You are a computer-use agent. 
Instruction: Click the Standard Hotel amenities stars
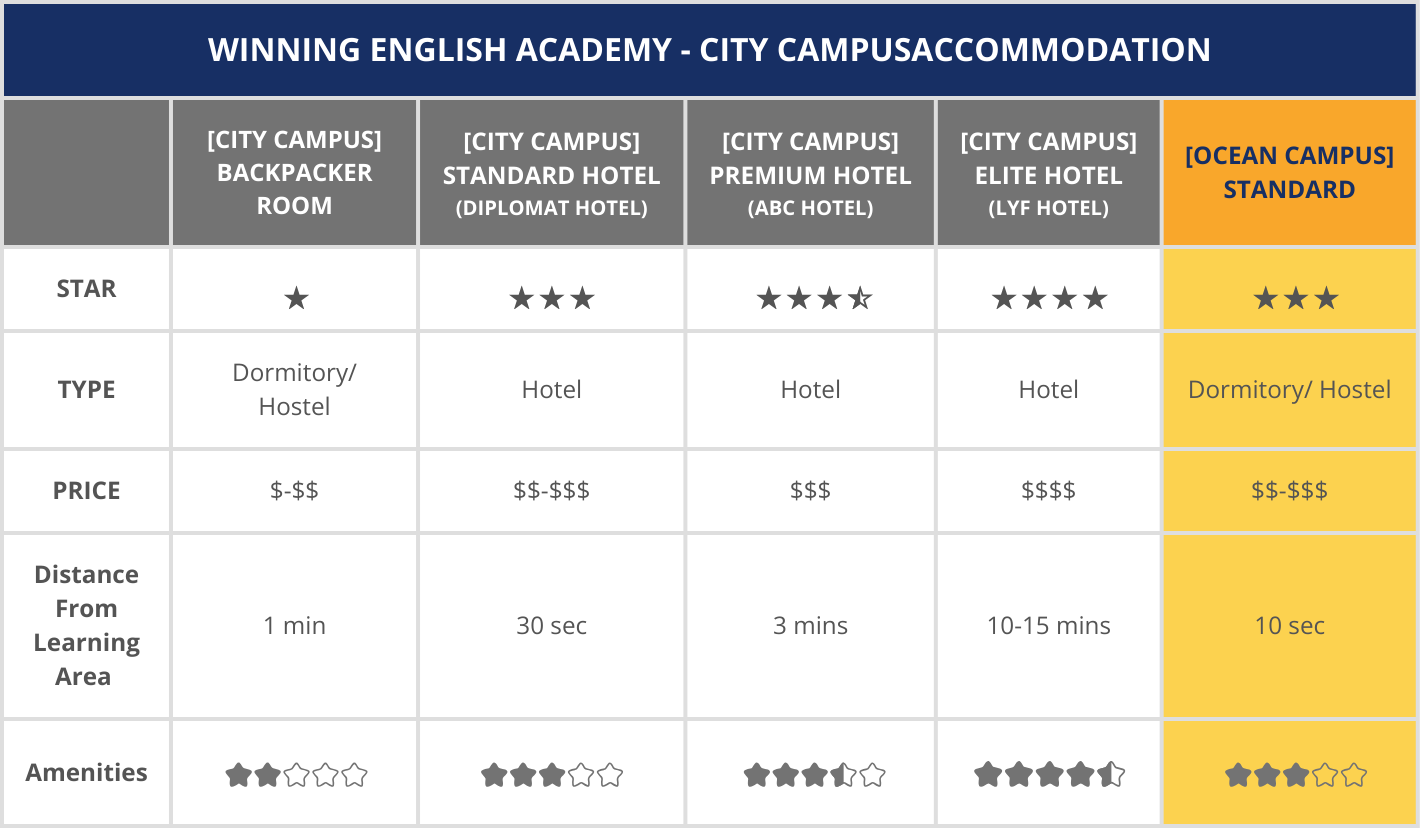[552, 775]
